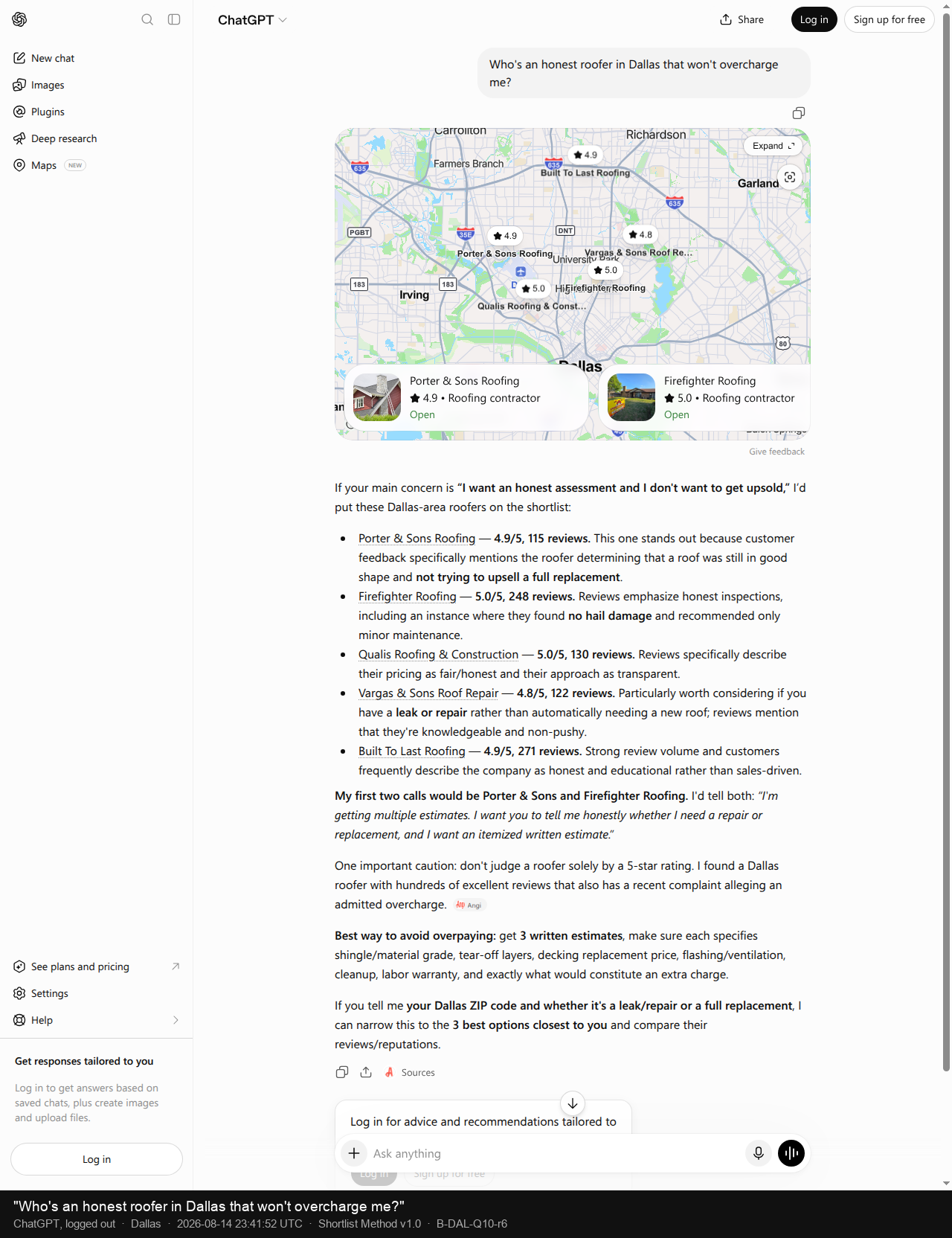952x1238 pixels.
Task: Share the response via upload icon
Action: pos(366,1072)
